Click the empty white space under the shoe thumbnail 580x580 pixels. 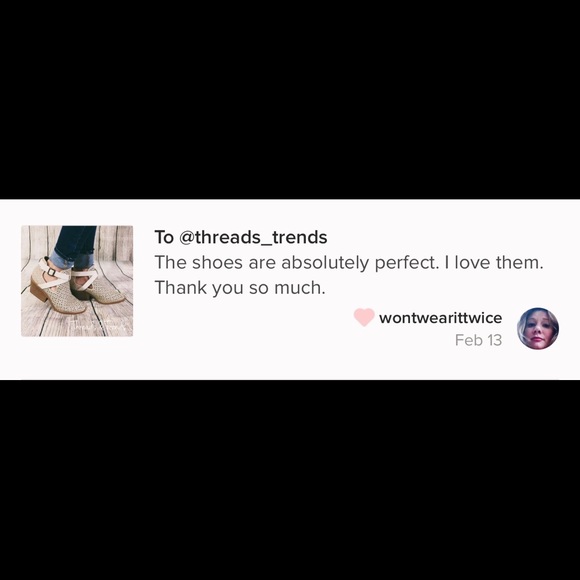pyautogui.click(x=77, y=358)
